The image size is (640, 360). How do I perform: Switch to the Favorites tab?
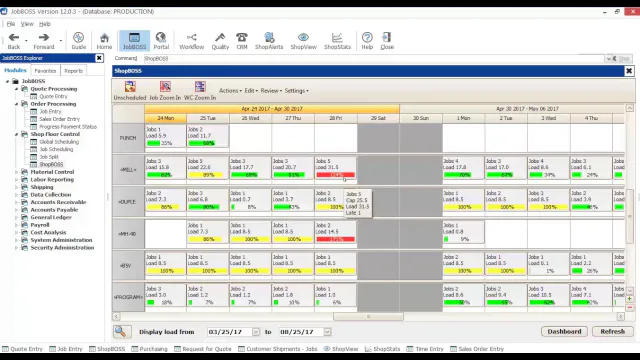pos(45,71)
